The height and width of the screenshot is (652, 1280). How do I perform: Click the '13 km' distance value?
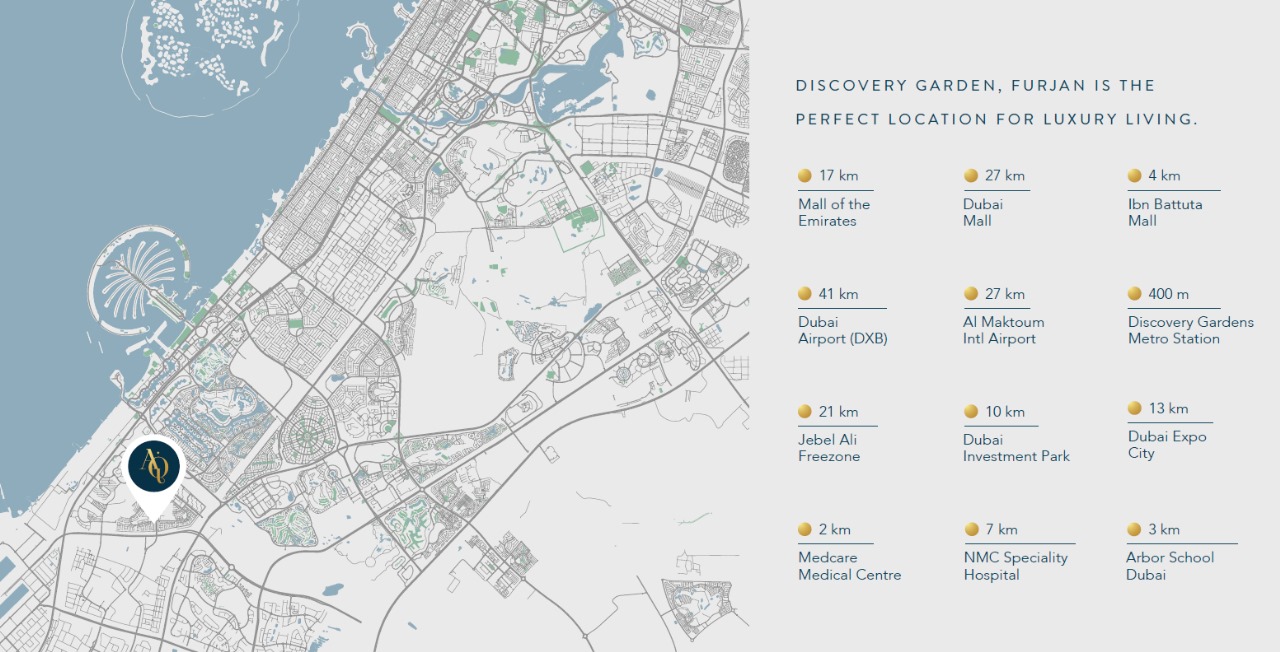click(x=1168, y=408)
